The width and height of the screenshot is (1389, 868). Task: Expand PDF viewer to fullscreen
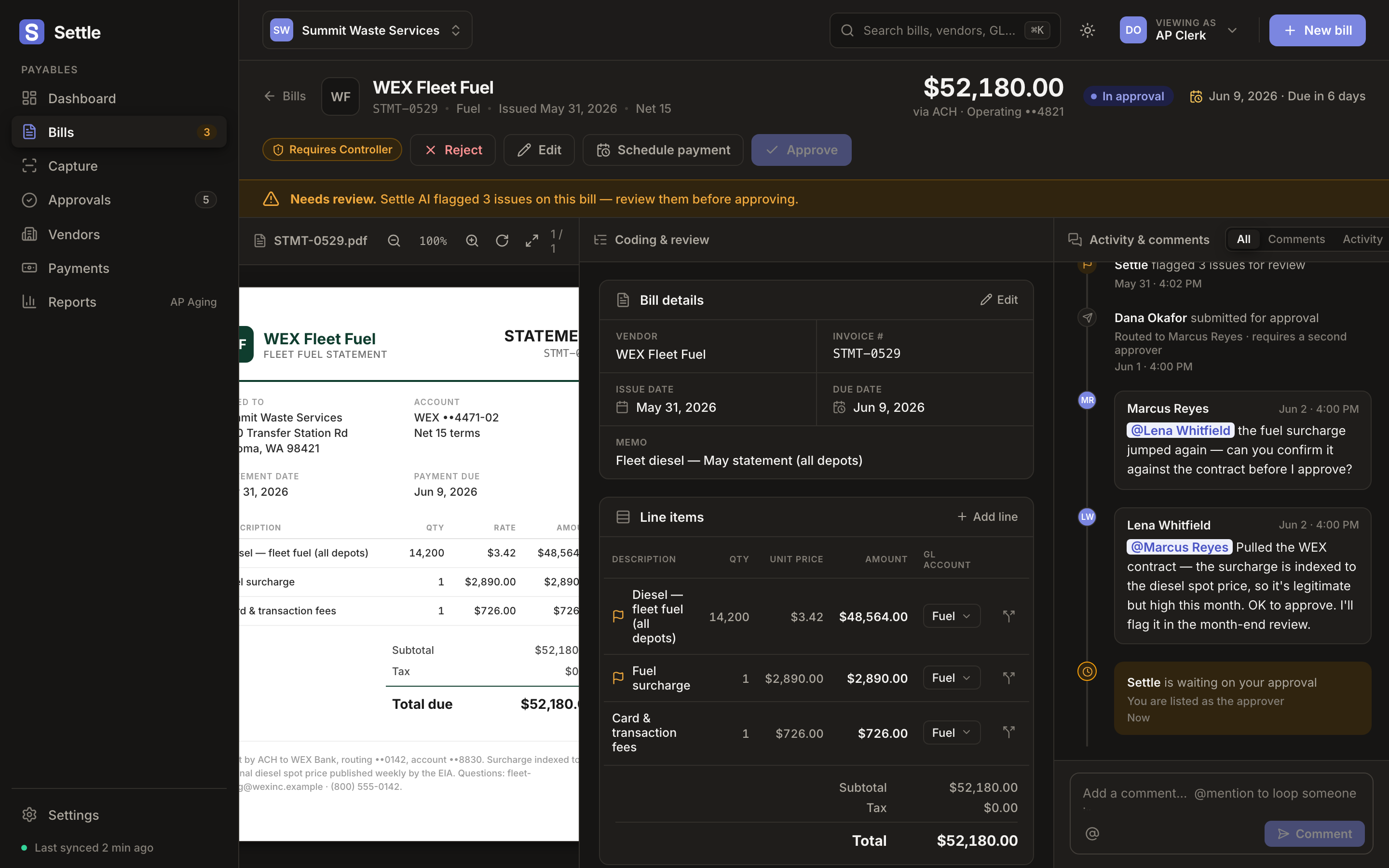coord(532,241)
